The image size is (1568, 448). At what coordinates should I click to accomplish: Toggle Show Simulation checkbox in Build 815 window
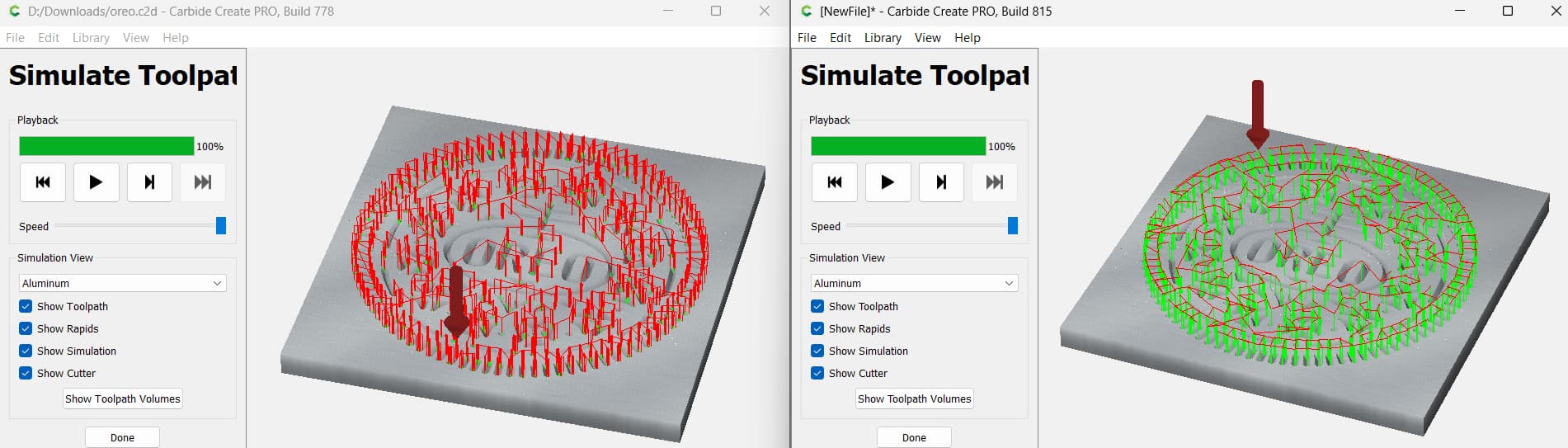(817, 351)
